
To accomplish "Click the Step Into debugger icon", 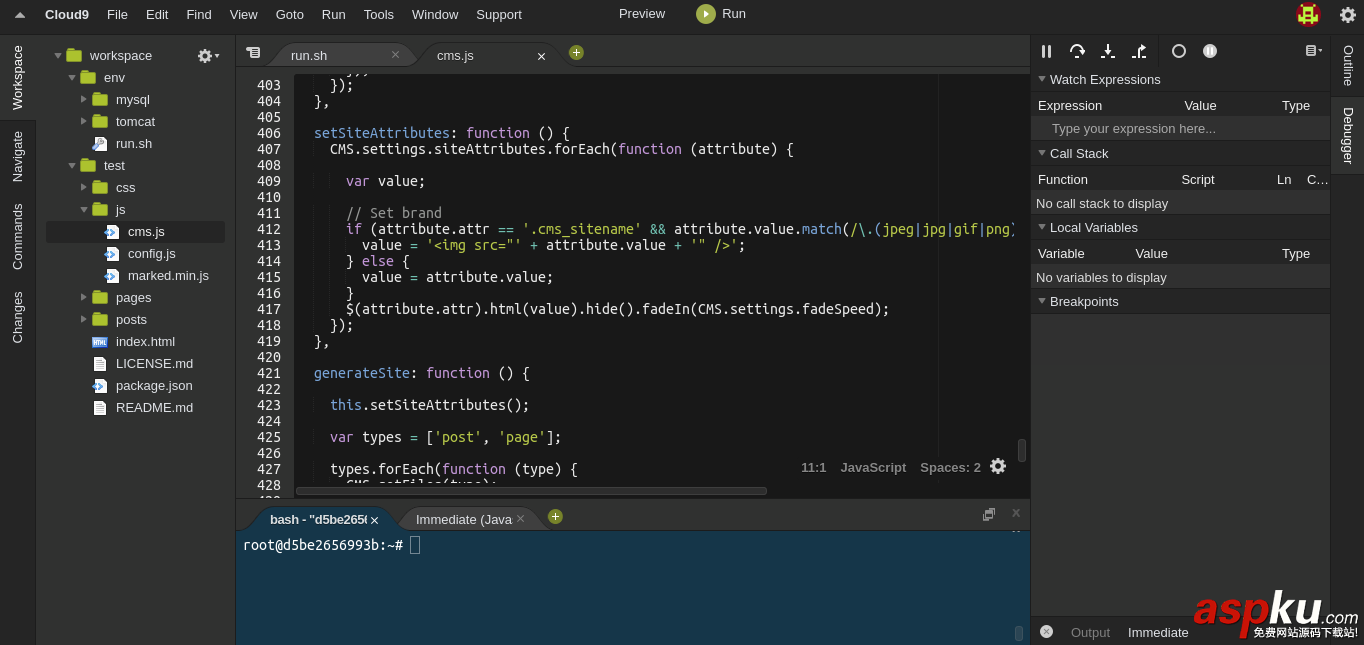I will coord(1108,51).
